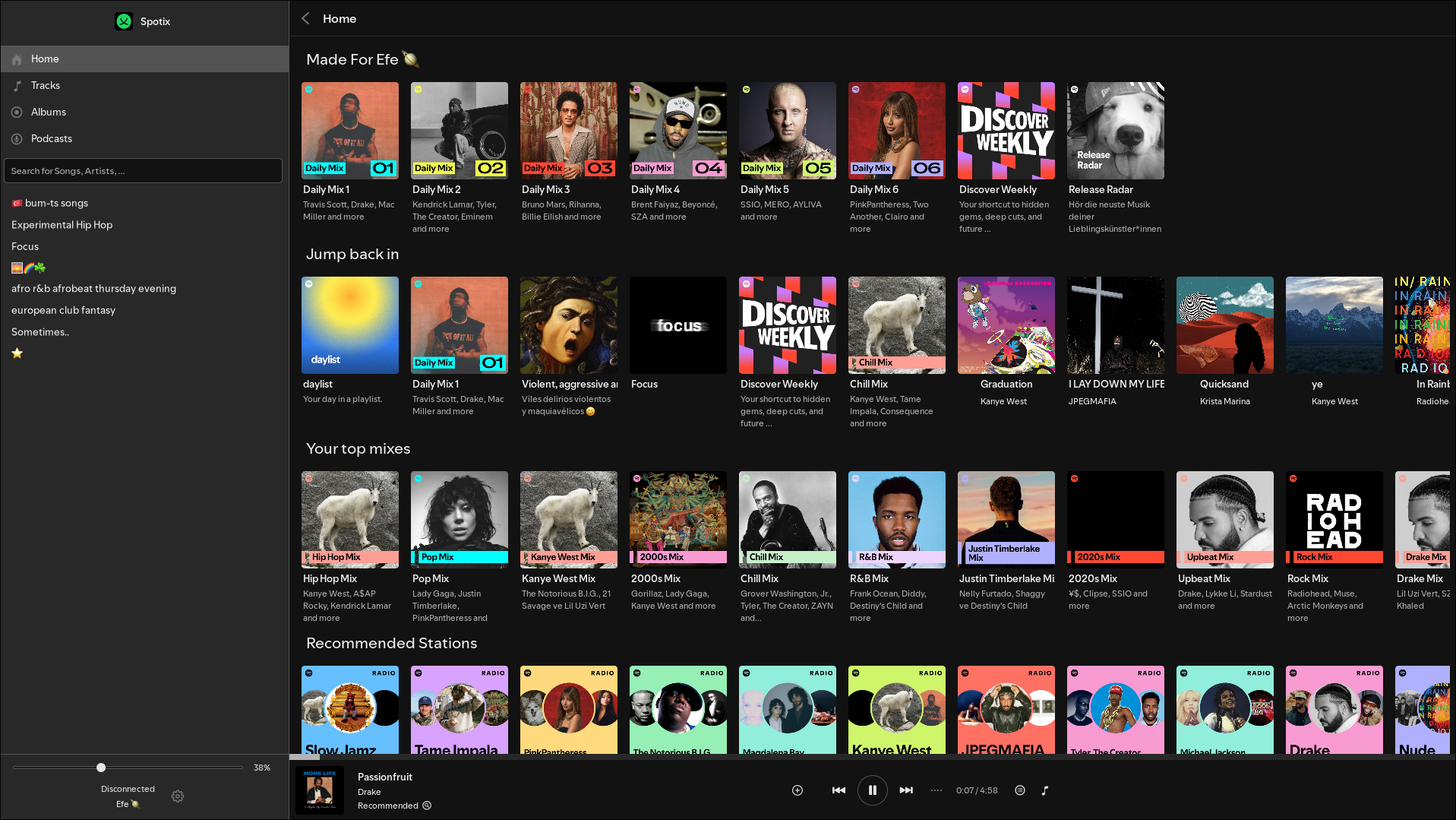
Task: Click the music note icon beside Tracks
Action: [x=17, y=86]
